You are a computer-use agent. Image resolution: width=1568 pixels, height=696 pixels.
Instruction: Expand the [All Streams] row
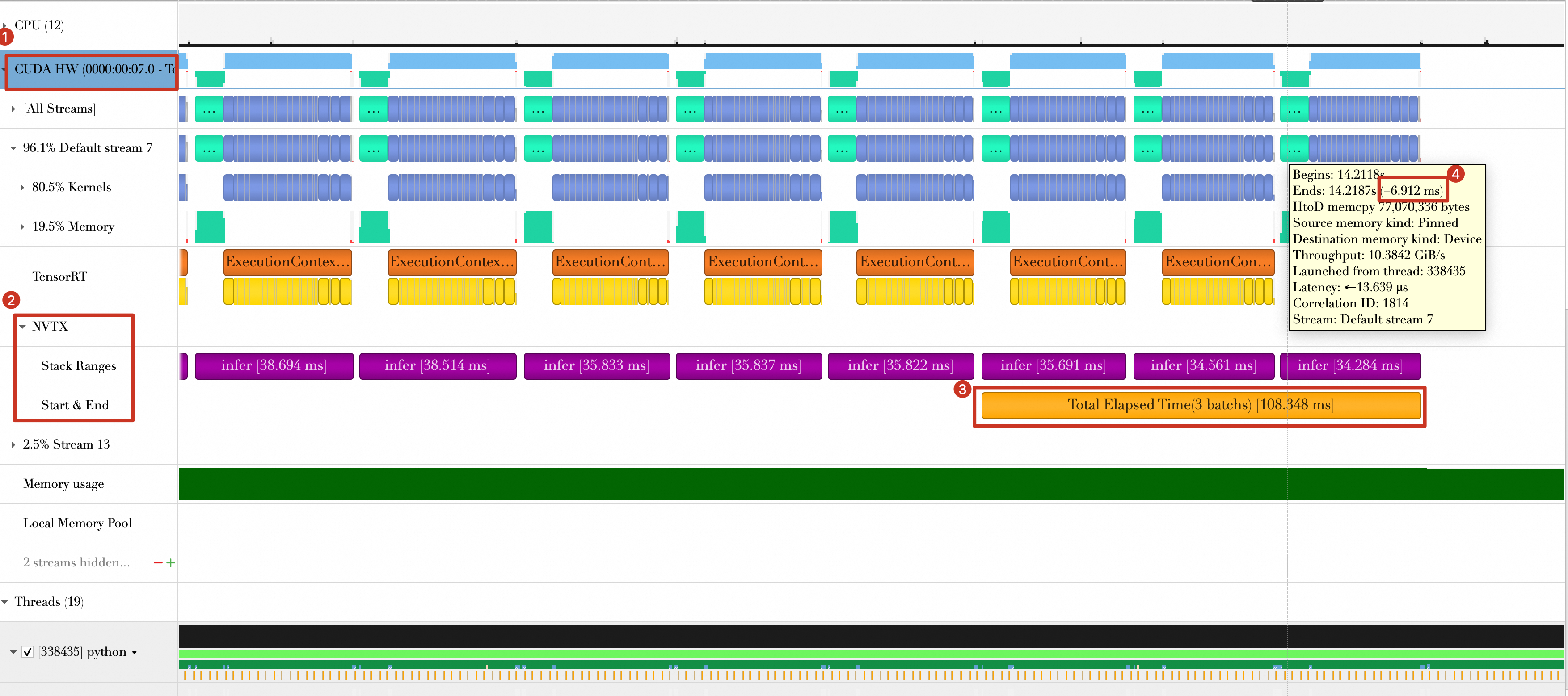coord(13,109)
